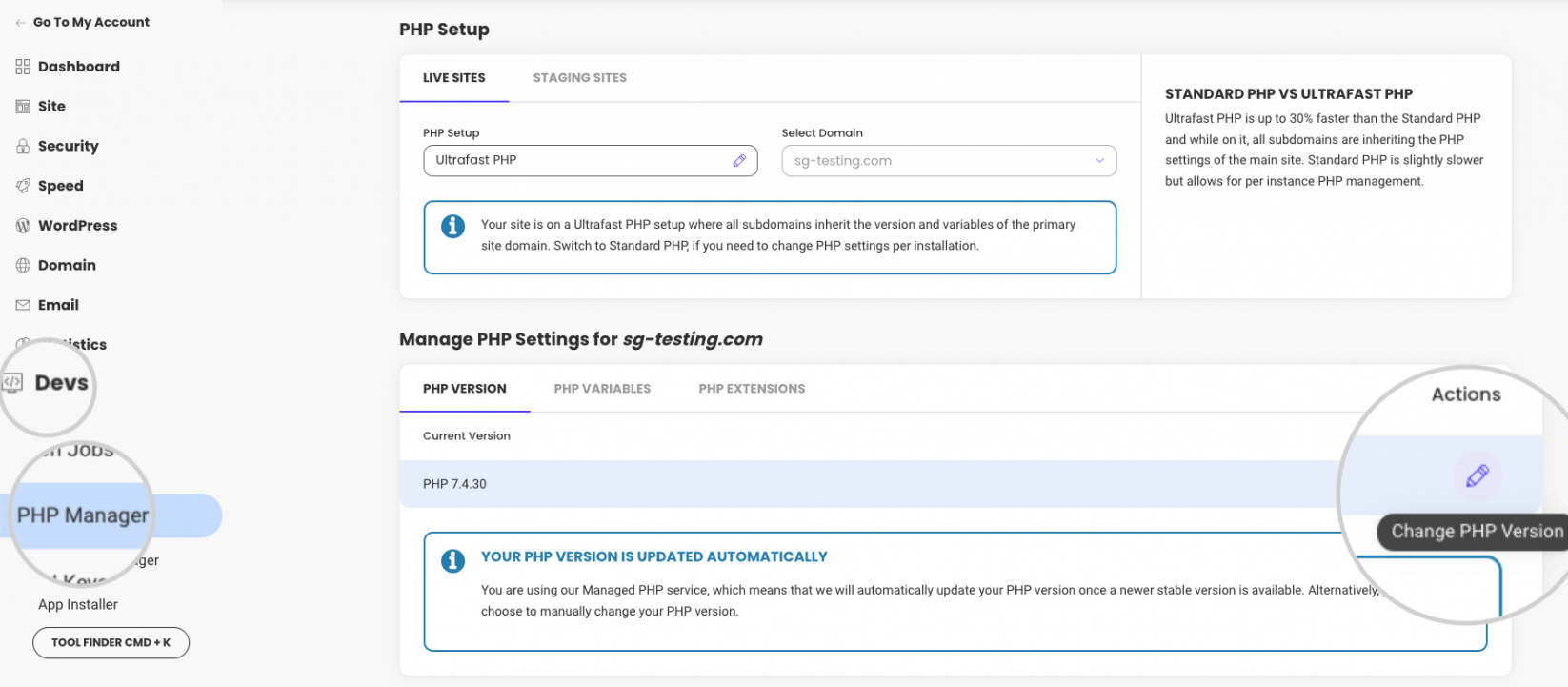Click the pencil icon in PHP Setup field
Screen dimensions: 1568x687
pos(739,161)
